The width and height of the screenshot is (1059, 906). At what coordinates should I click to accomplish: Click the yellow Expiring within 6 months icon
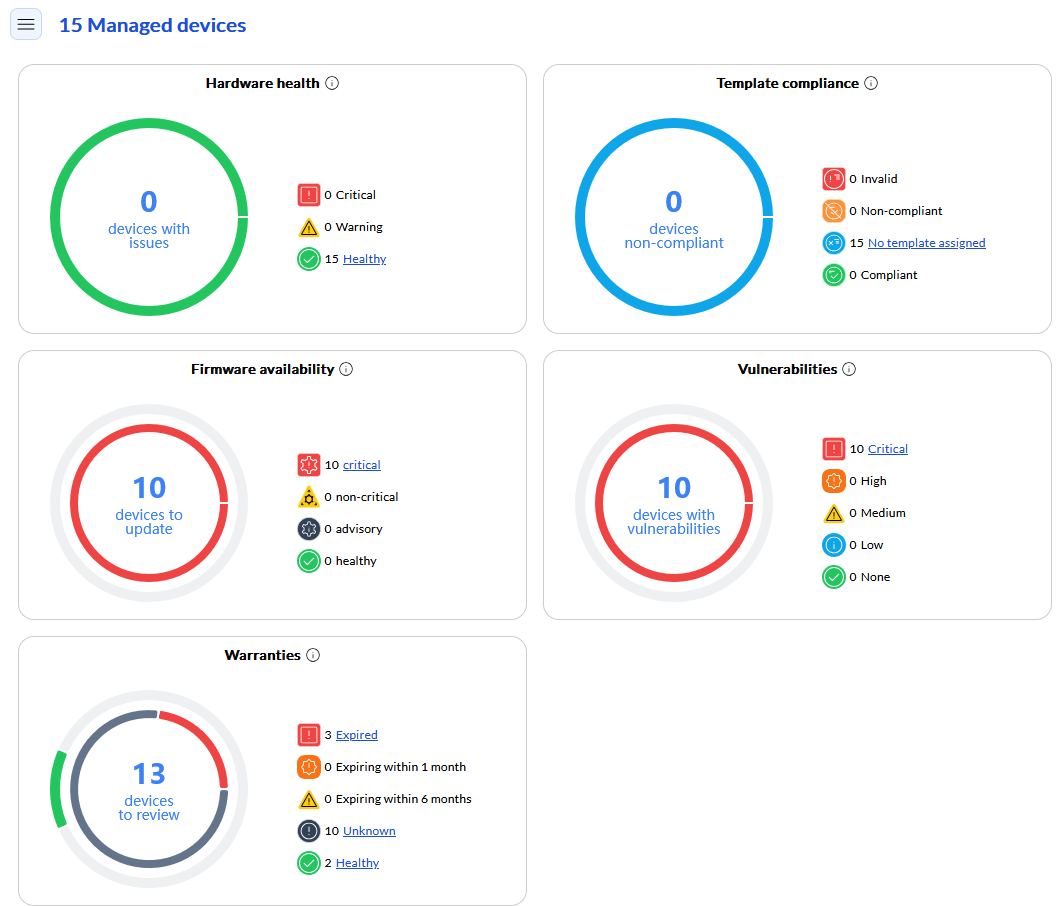tap(309, 799)
